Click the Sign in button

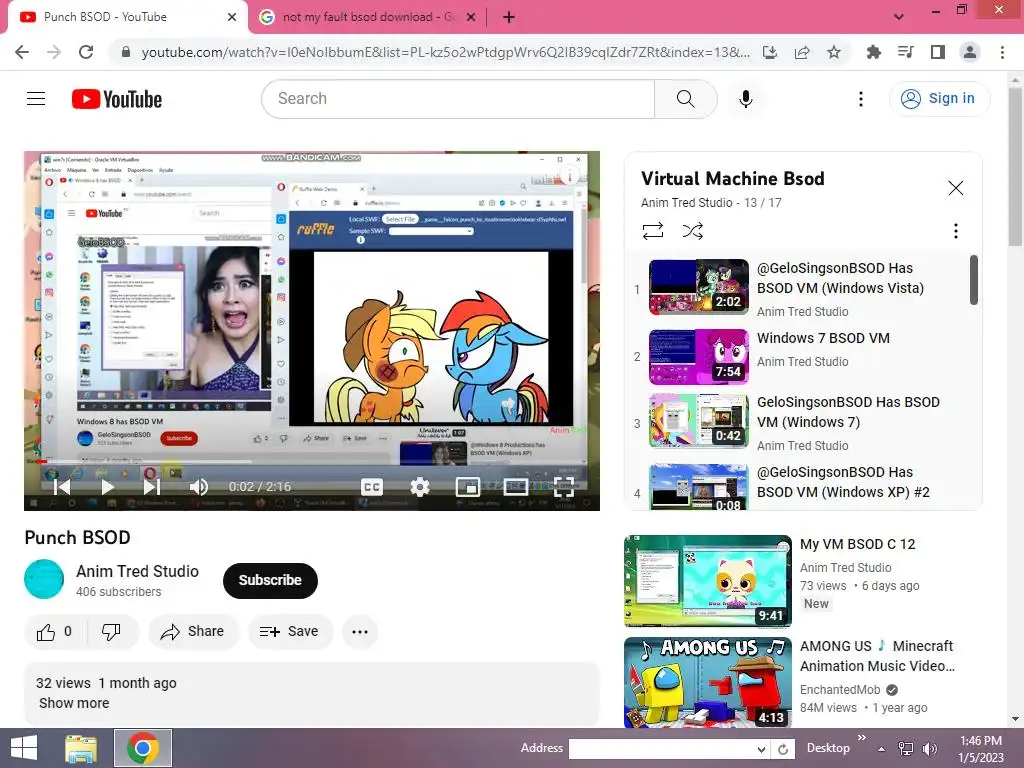[x=940, y=99]
